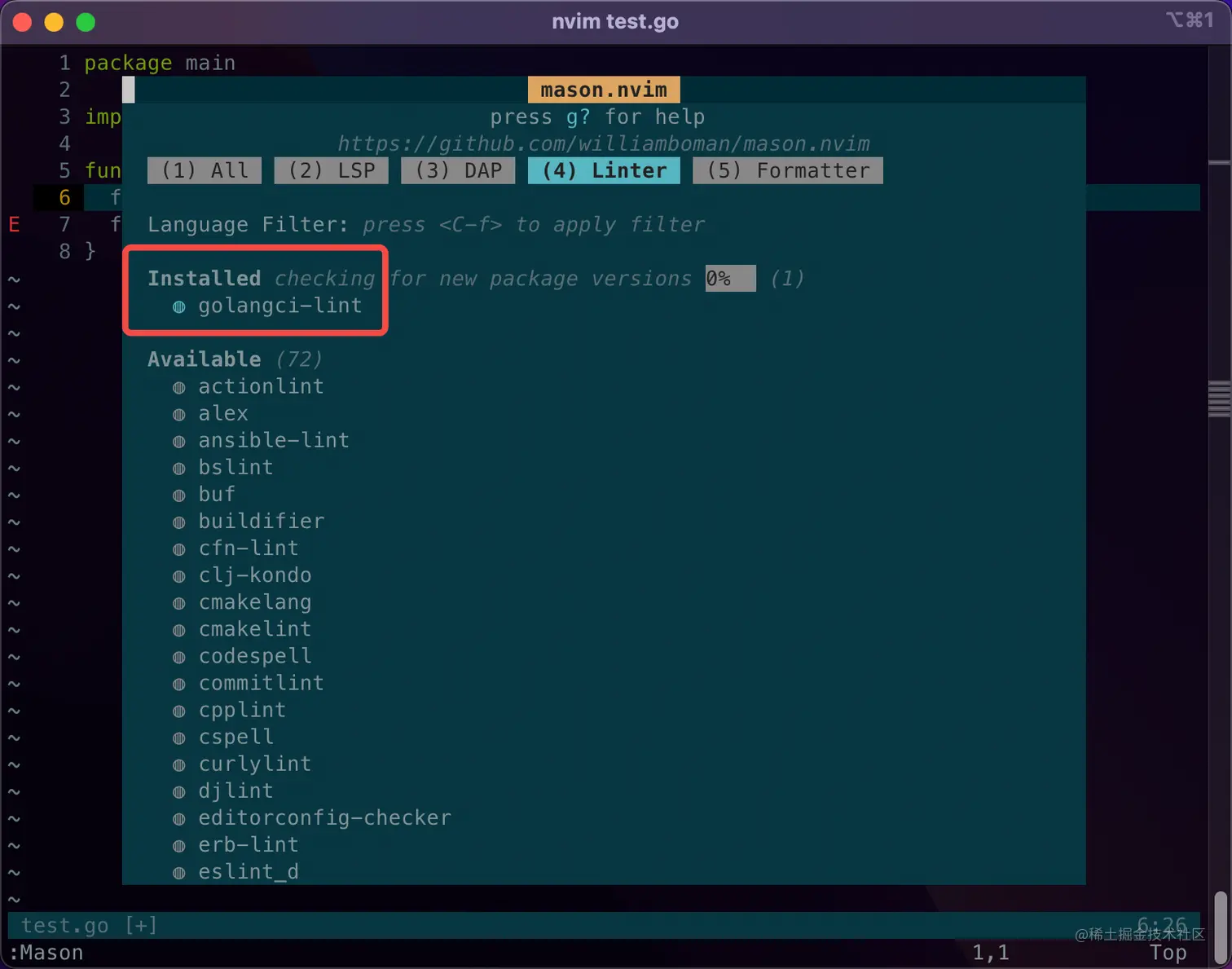Click the package icon beside editorconfig-checker
Viewport: 1232px width, 969px height.
pos(179,818)
